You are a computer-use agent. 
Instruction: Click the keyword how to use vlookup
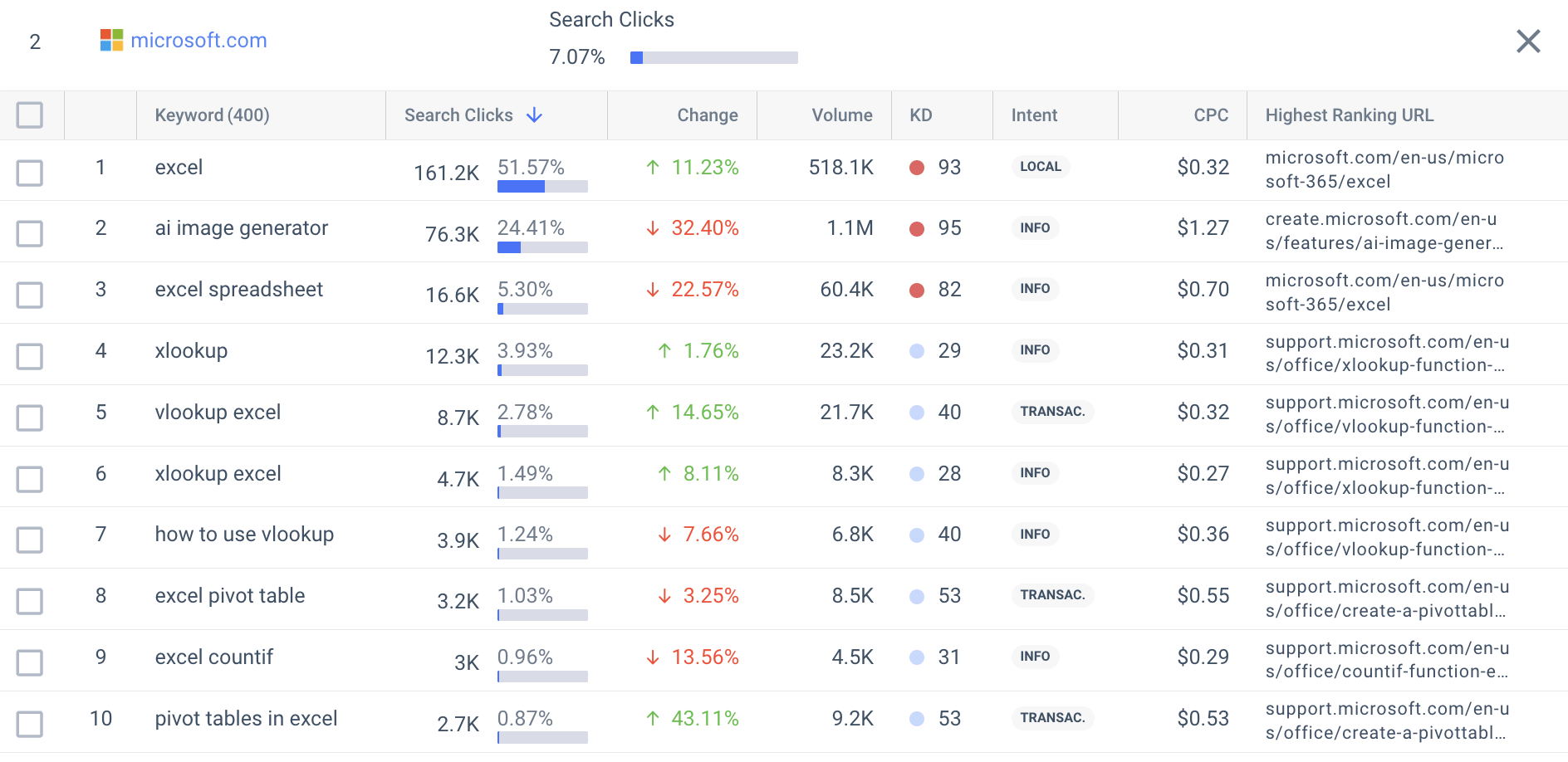pos(244,535)
